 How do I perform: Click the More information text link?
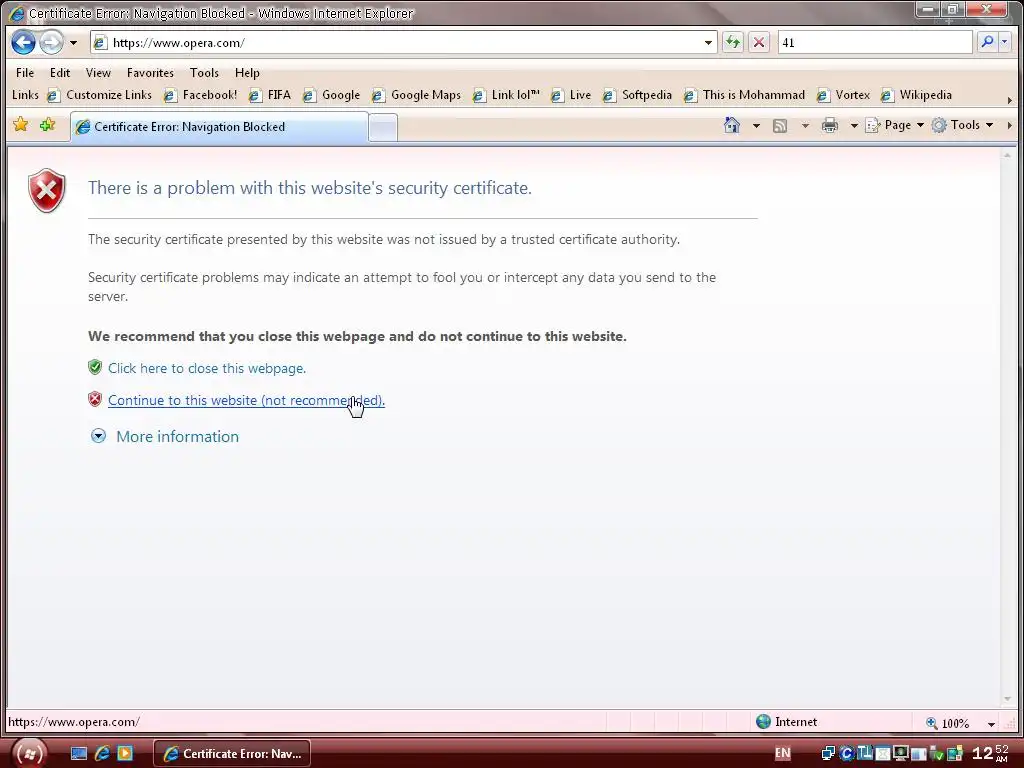178,436
